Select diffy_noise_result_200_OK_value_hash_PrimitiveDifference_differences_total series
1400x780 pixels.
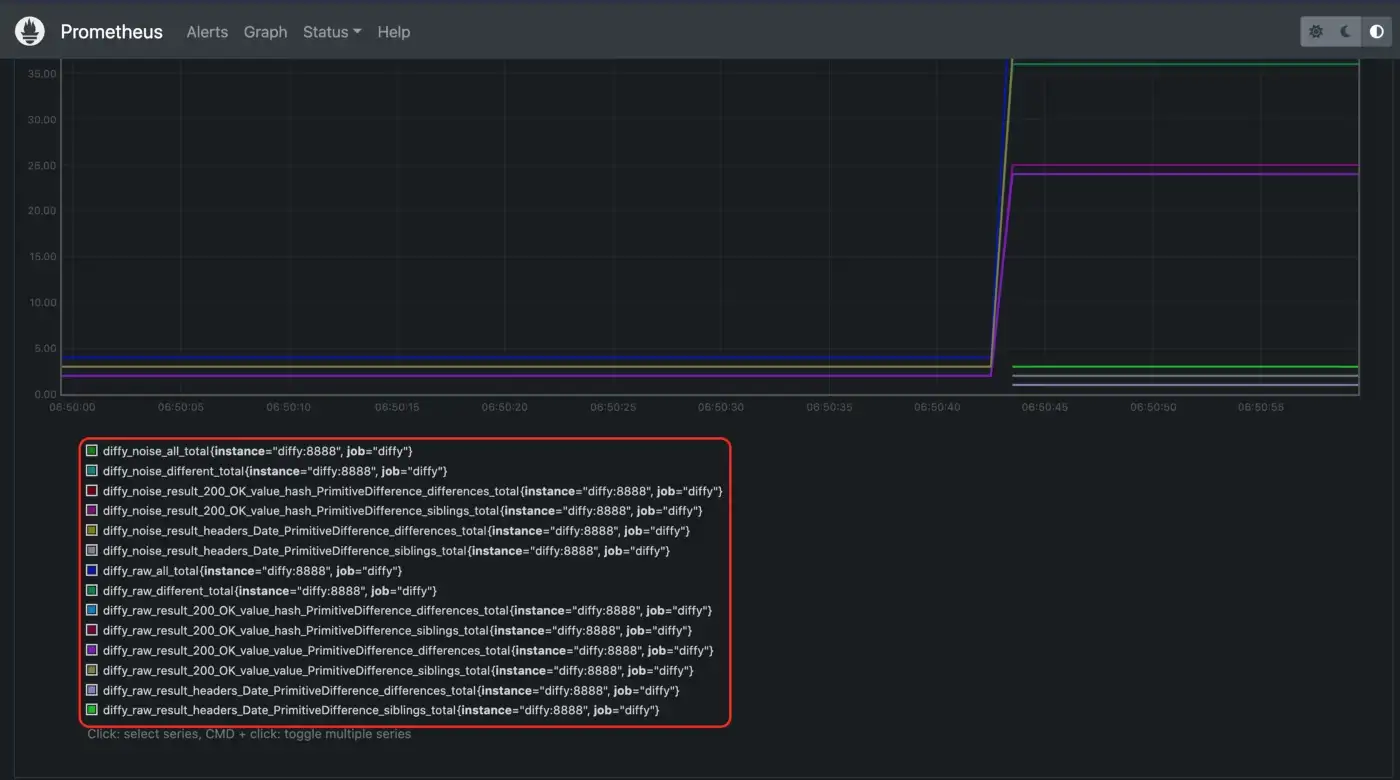point(412,491)
